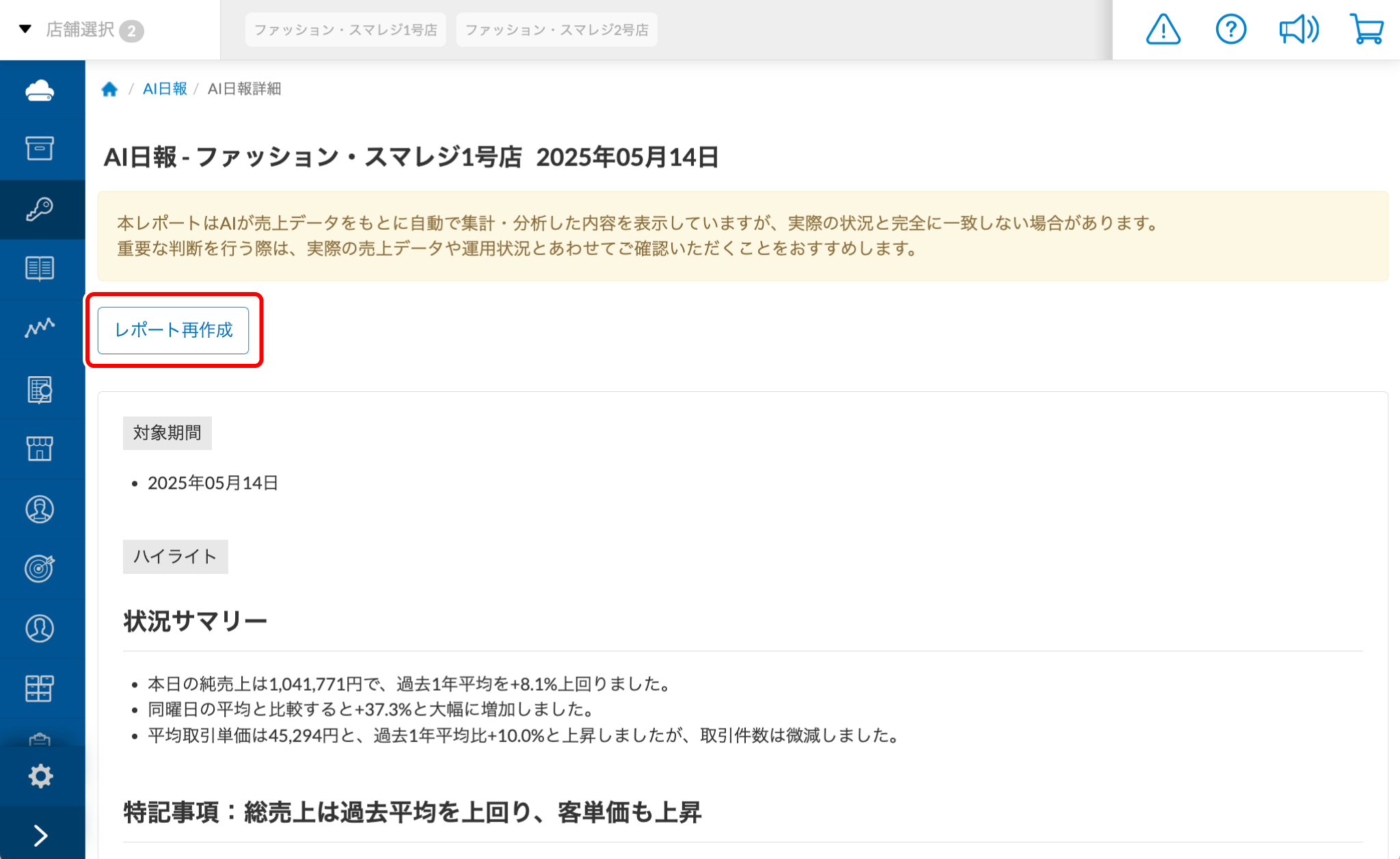Open the settings gear in the sidebar
Image resolution: width=1400 pixels, height=859 pixels.
40,776
